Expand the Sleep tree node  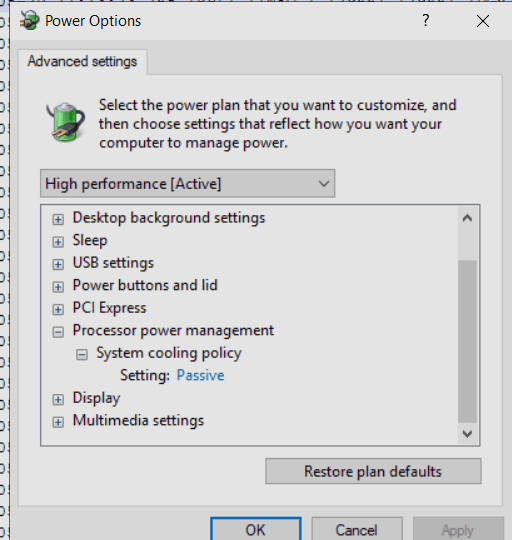58,242
